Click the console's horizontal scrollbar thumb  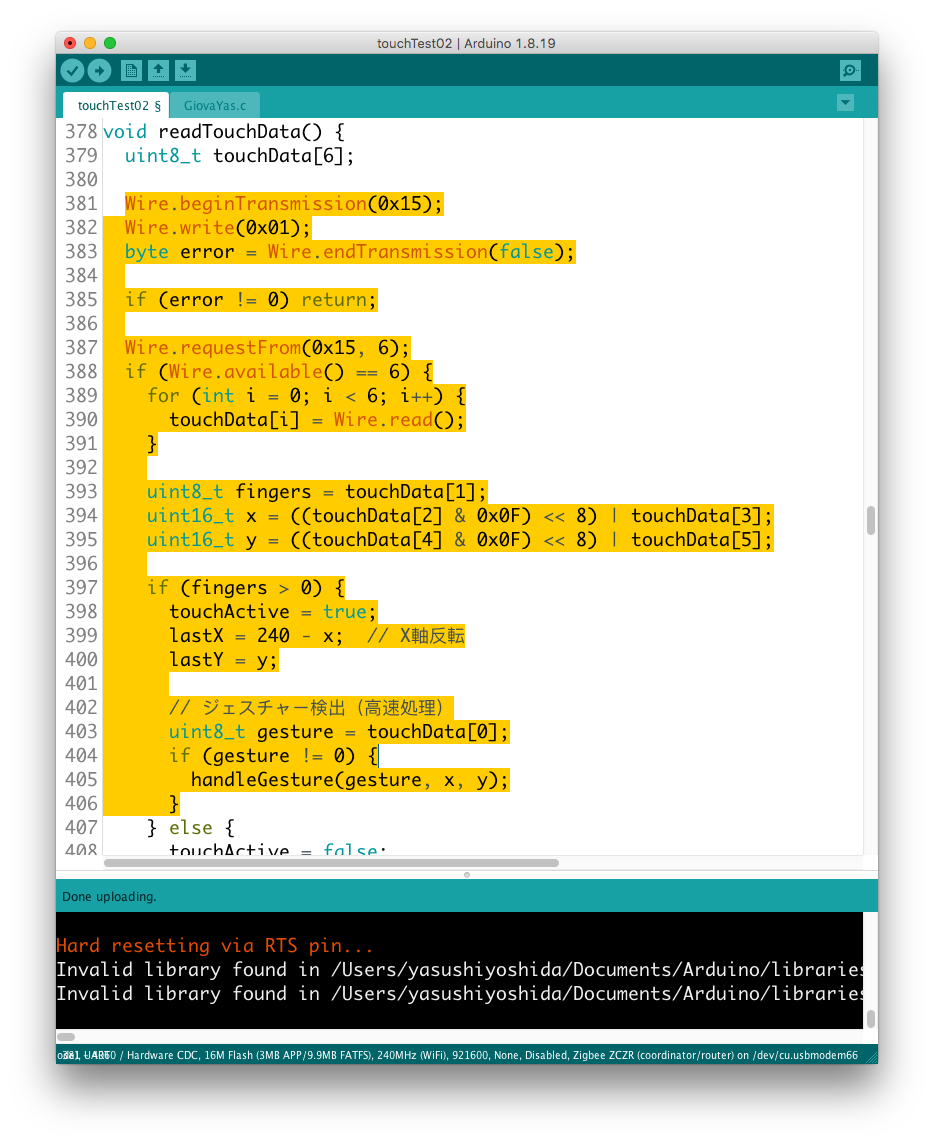coord(66,1037)
